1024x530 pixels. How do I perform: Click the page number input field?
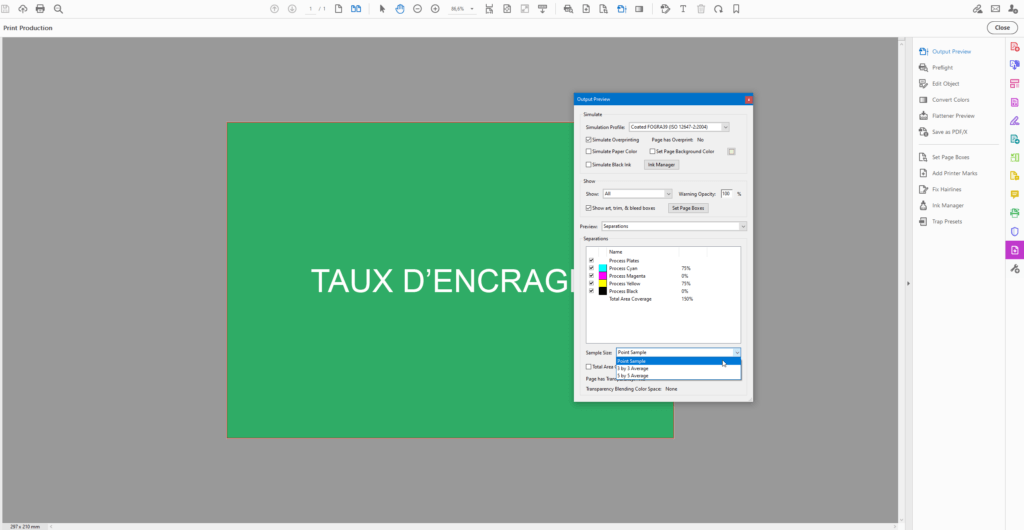pos(312,9)
